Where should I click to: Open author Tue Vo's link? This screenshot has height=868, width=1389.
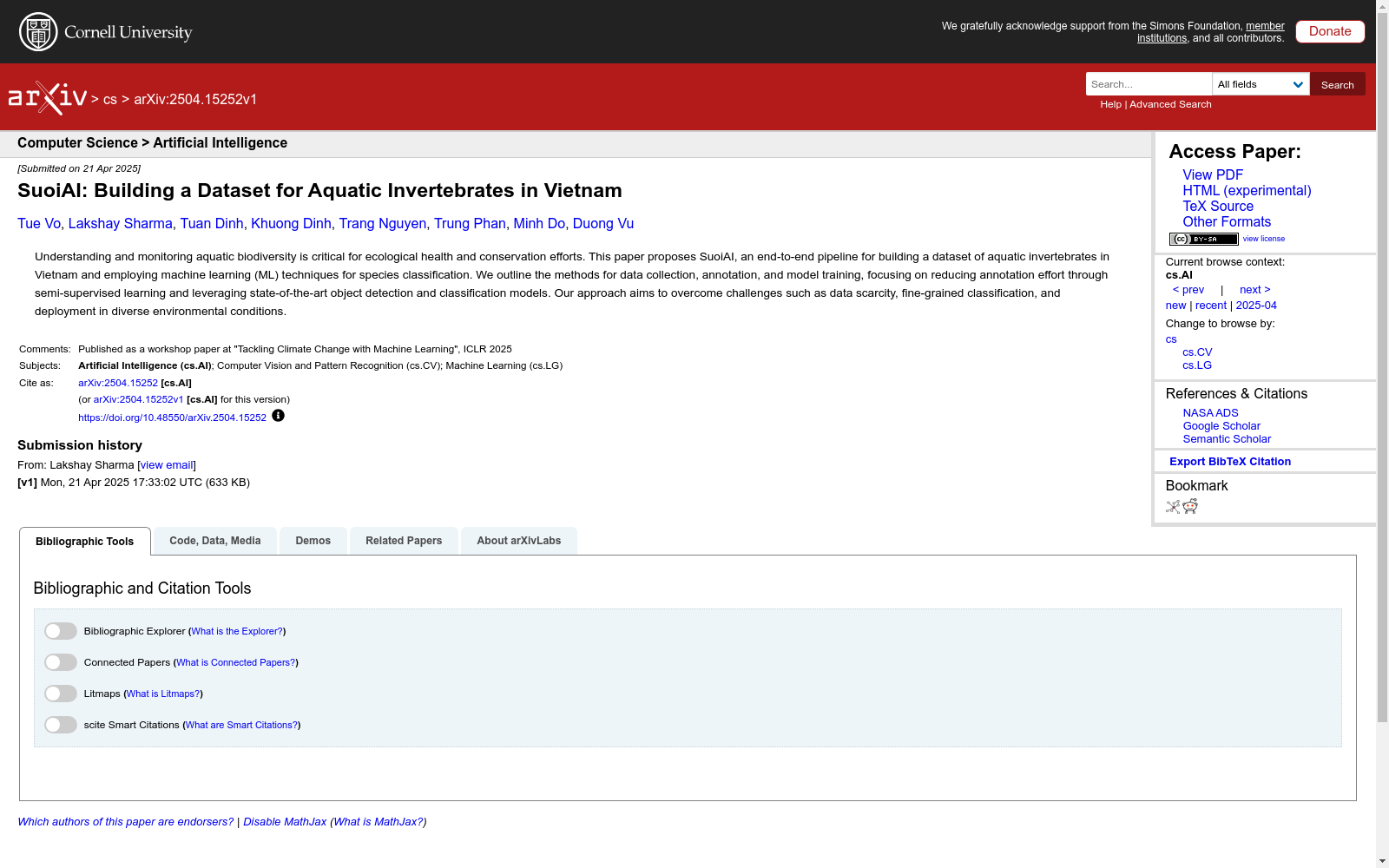pos(39,224)
